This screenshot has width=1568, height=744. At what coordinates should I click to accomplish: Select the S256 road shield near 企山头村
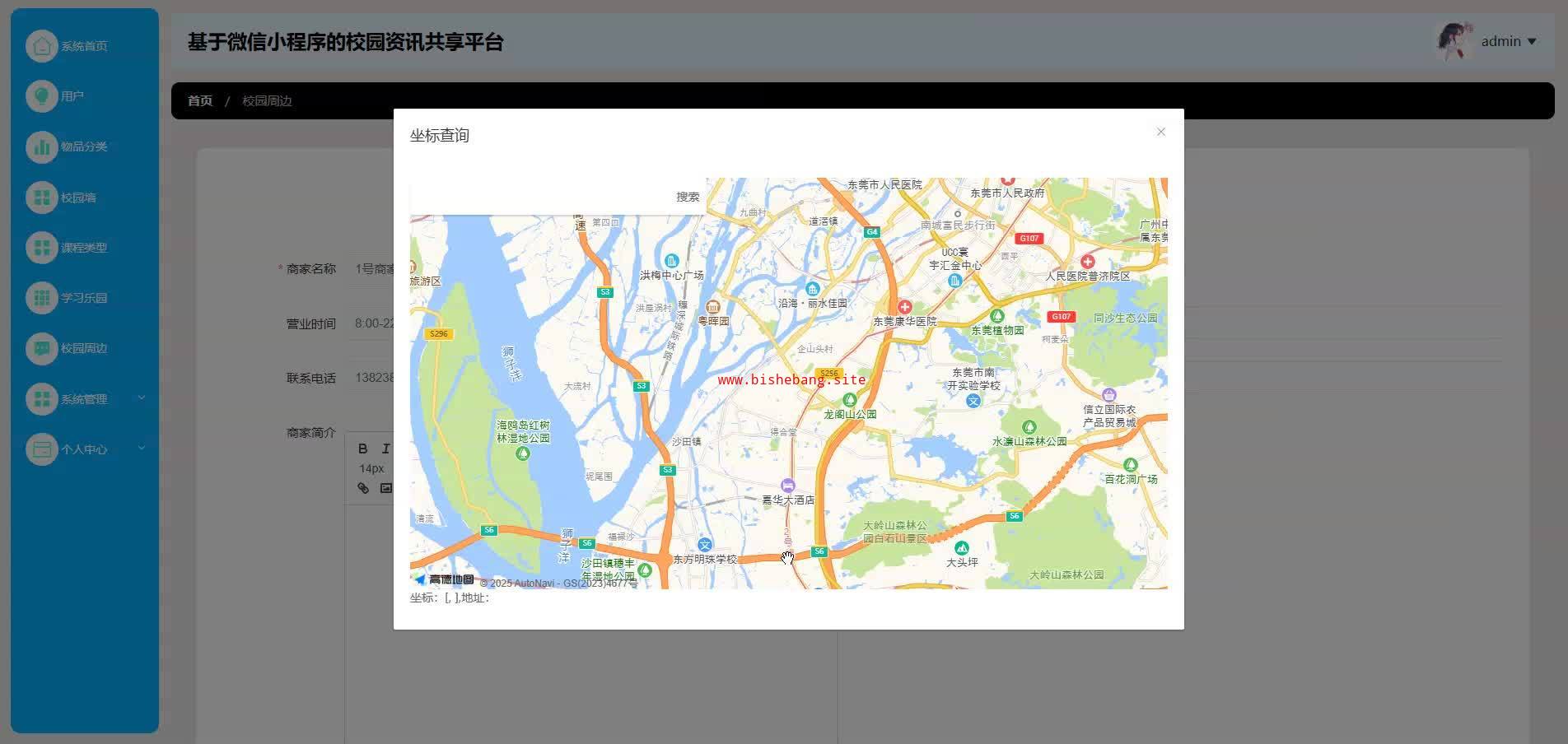(828, 374)
